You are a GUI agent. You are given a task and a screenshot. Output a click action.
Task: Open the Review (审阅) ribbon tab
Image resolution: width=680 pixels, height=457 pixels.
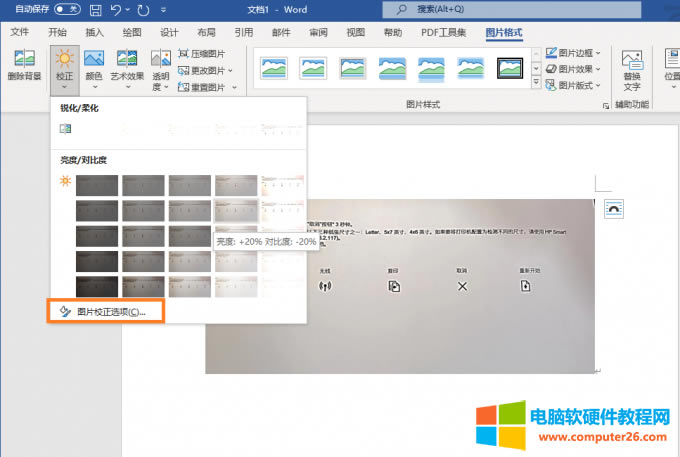[318, 32]
